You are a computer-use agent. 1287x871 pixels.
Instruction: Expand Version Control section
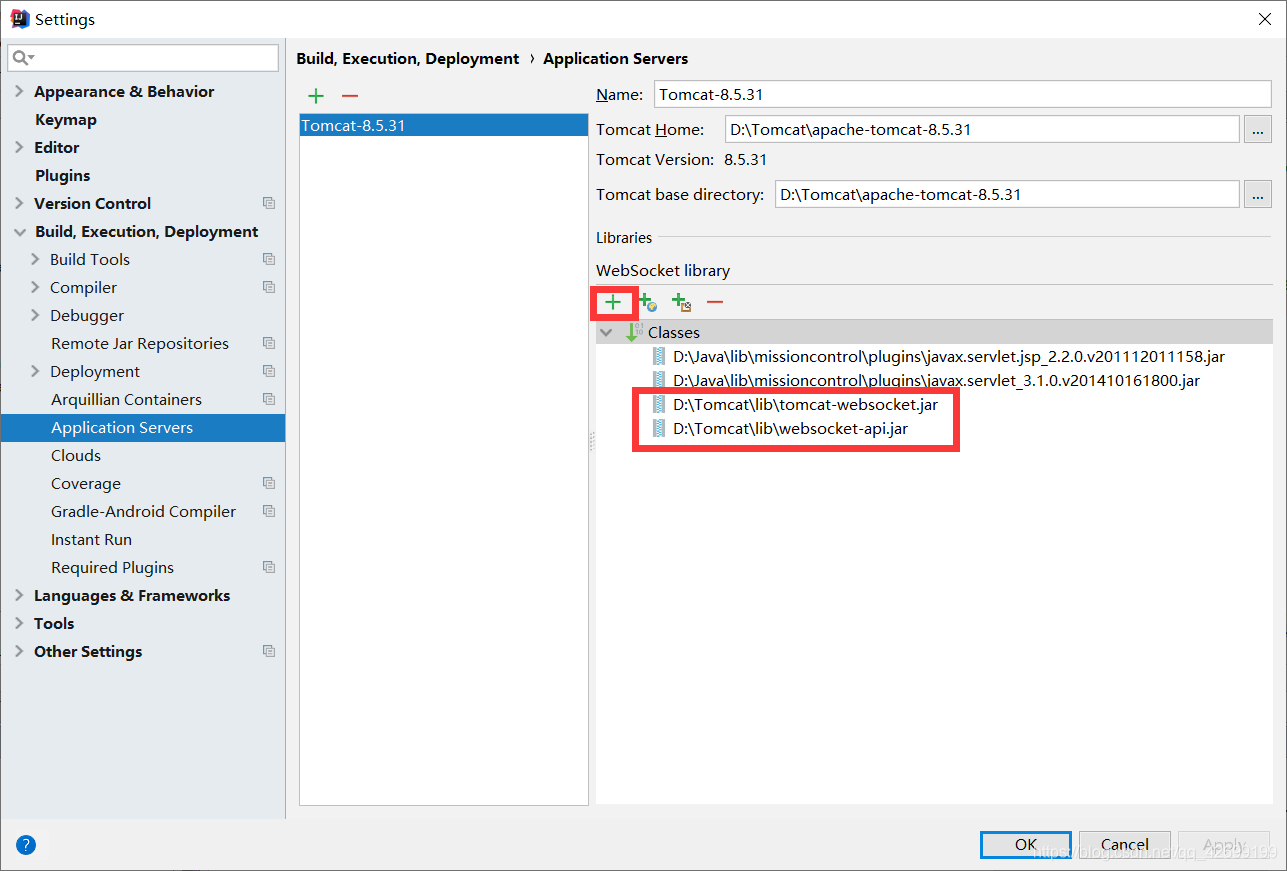pyautogui.click(x=19, y=203)
